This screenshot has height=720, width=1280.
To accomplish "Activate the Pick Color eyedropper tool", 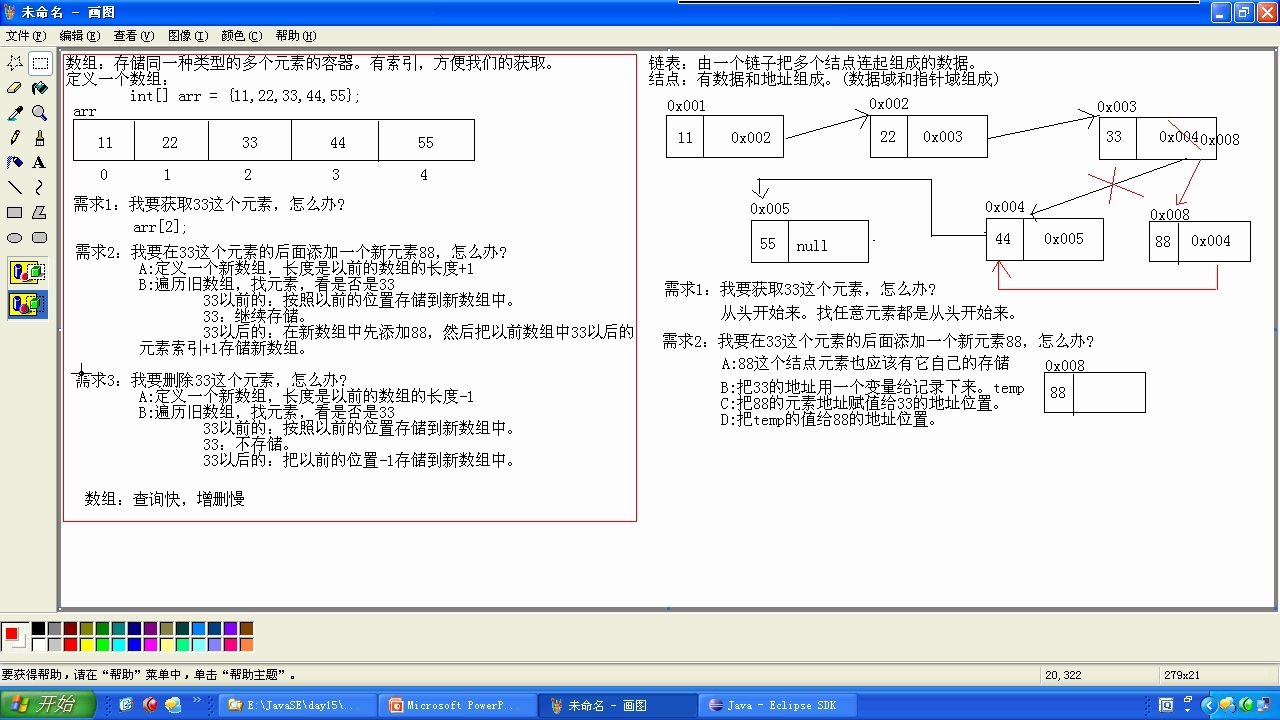I will click(15, 113).
